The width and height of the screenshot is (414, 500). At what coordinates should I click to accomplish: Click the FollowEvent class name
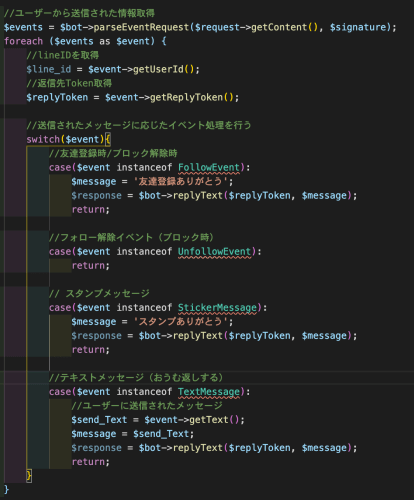(x=209, y=167)
